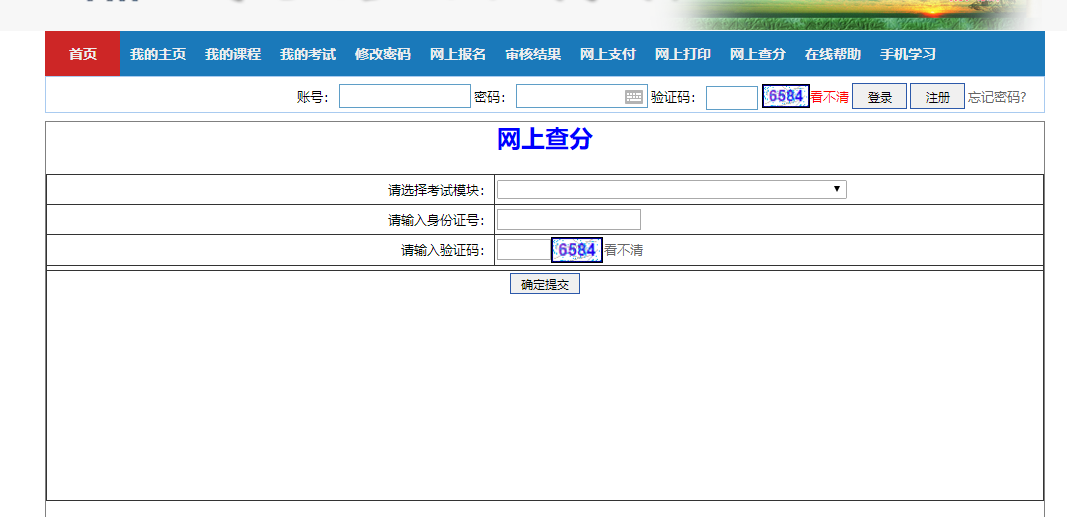Focus the 请输入验证码 input in the query form
This screenshot has width=1067, height=517.
click(524, 250)
